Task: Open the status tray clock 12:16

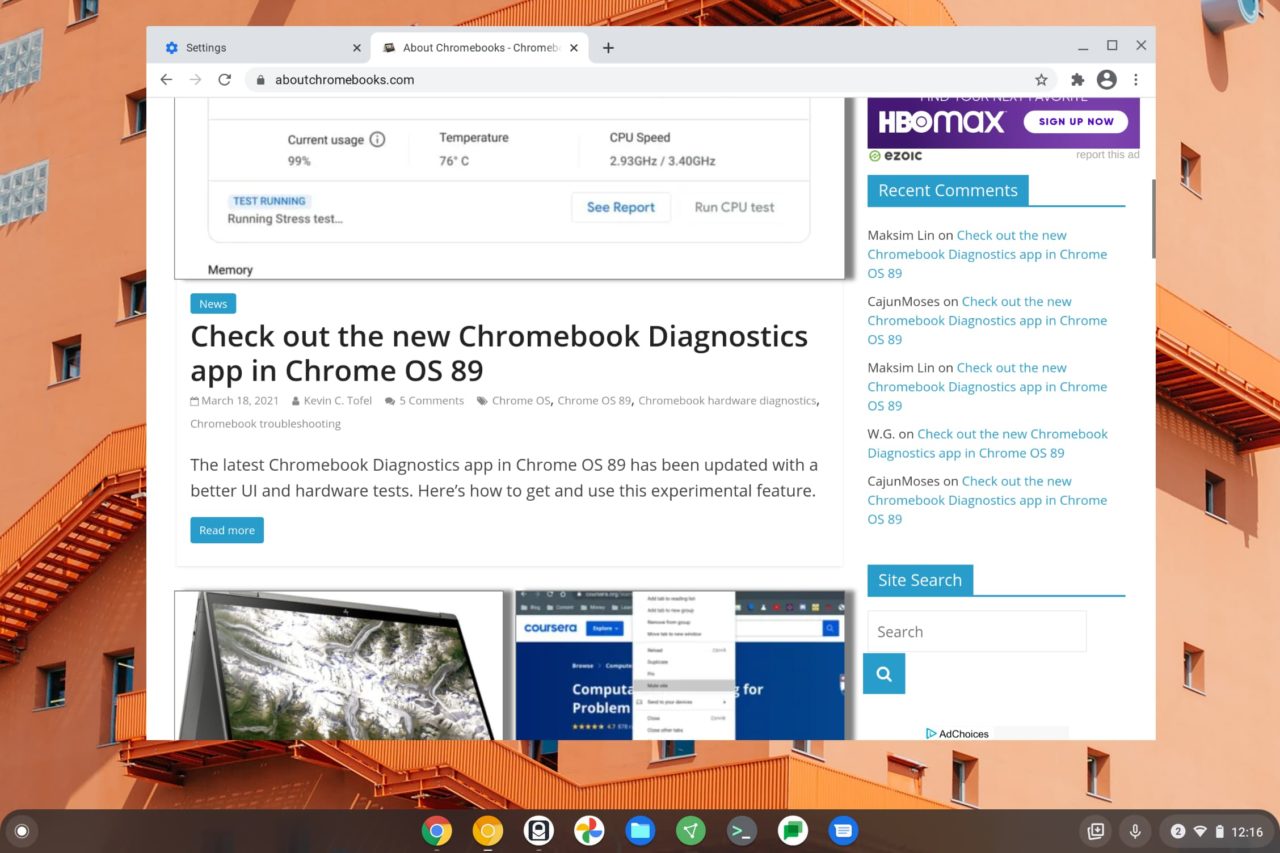Action: (x=1247, y=832)
